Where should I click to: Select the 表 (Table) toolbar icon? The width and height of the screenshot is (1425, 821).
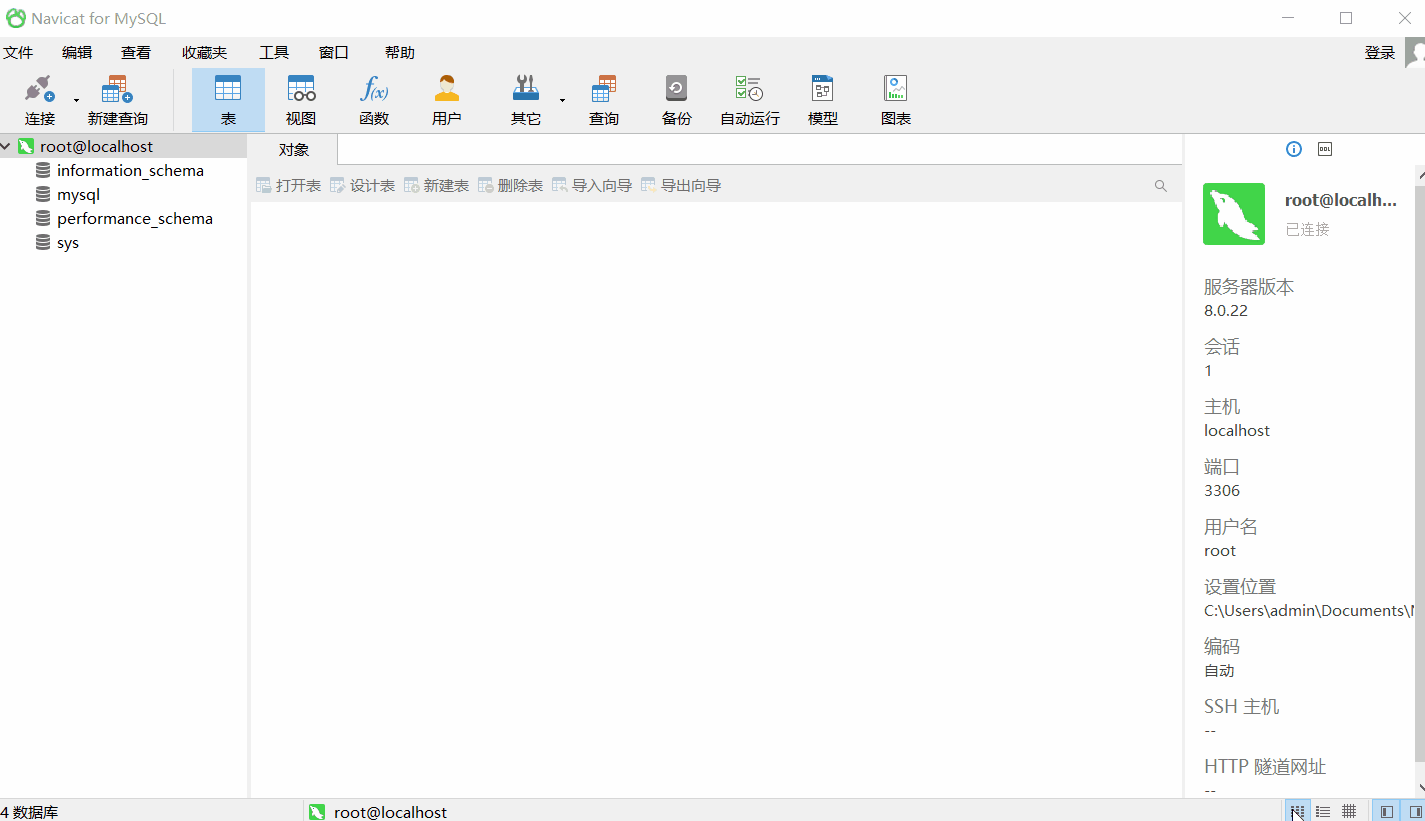228,89
